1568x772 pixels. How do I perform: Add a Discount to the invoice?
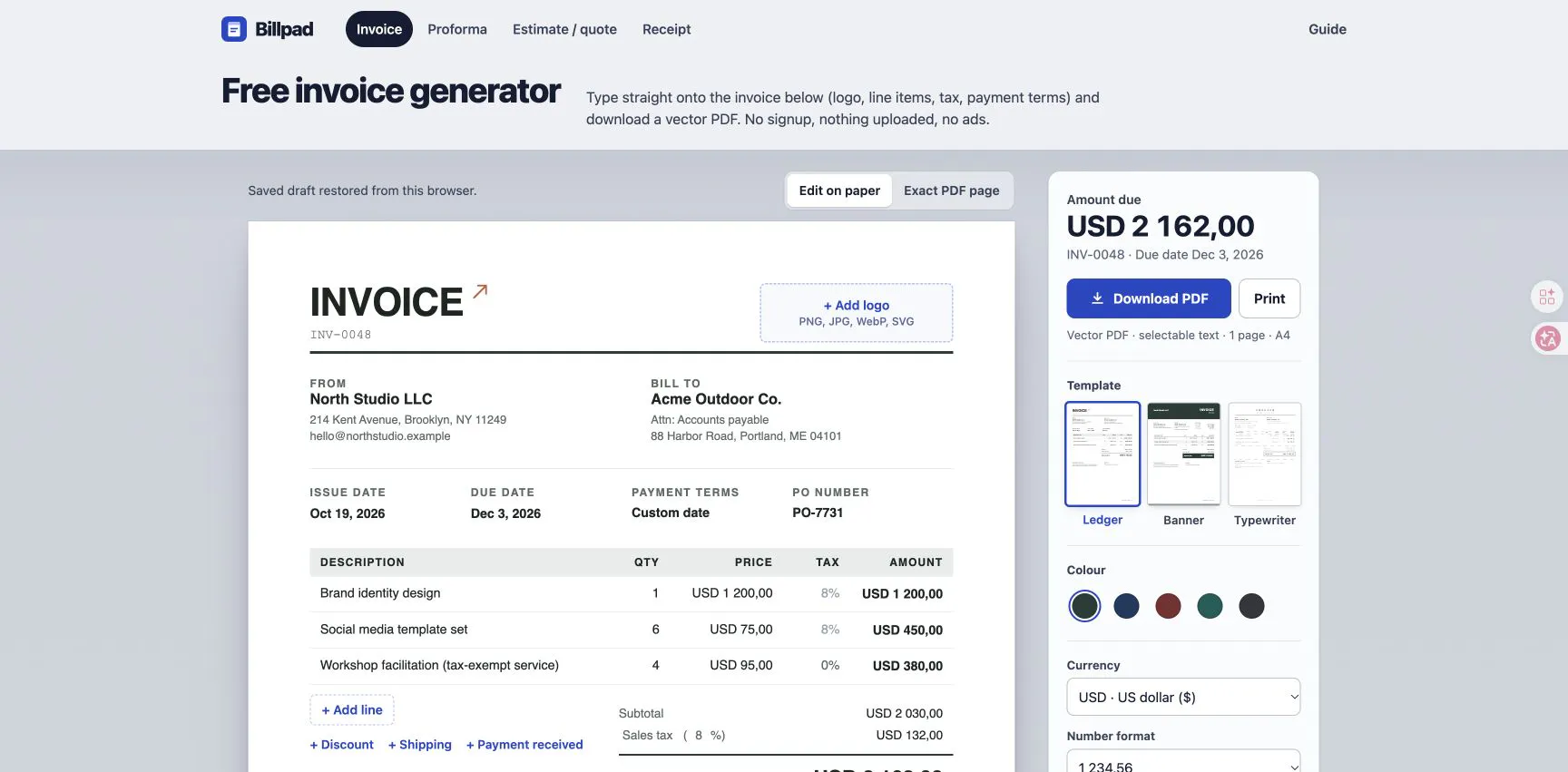tap(342, 745)
